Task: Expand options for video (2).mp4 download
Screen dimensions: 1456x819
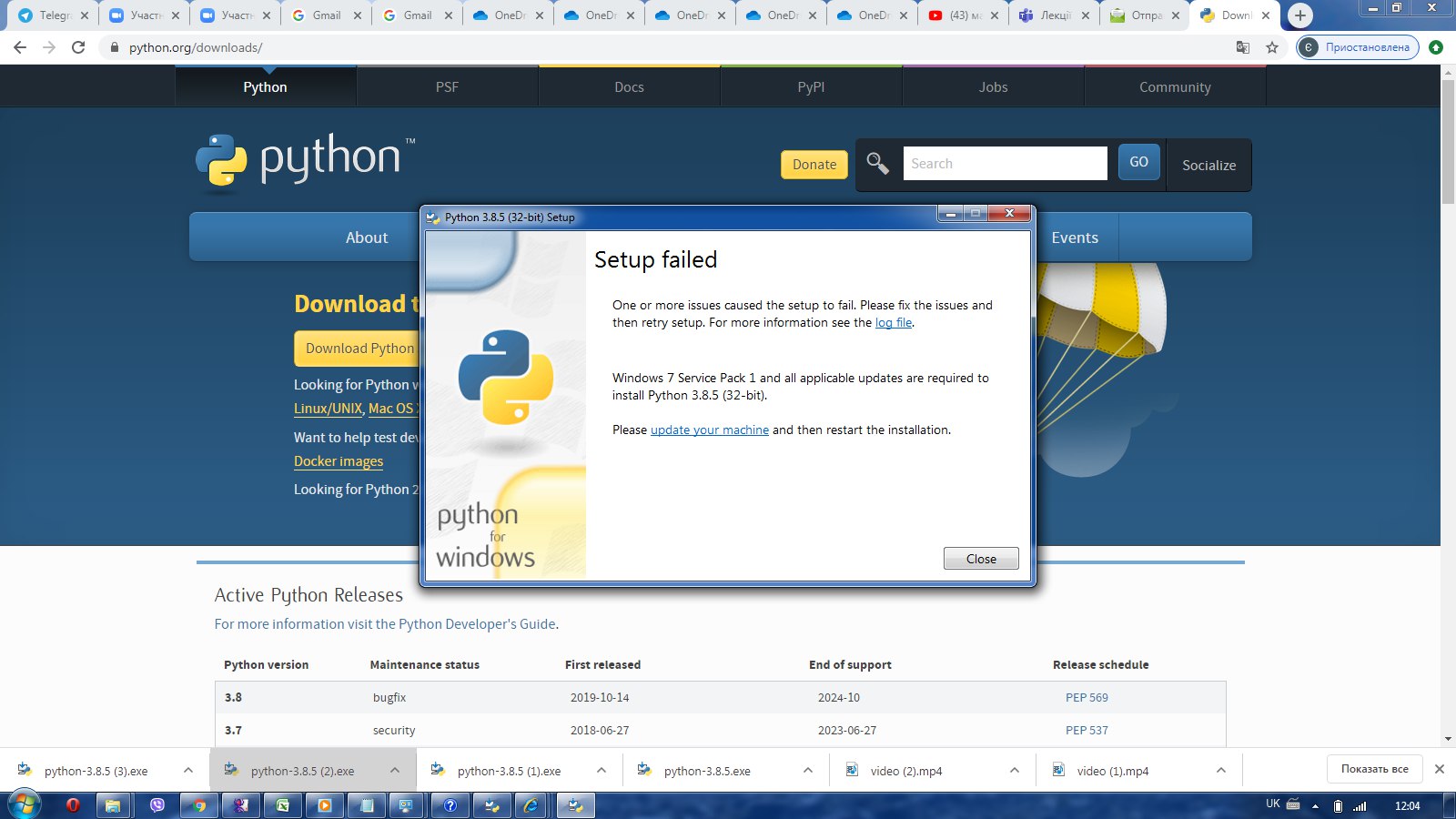Action: click(x=1015, y=770)
